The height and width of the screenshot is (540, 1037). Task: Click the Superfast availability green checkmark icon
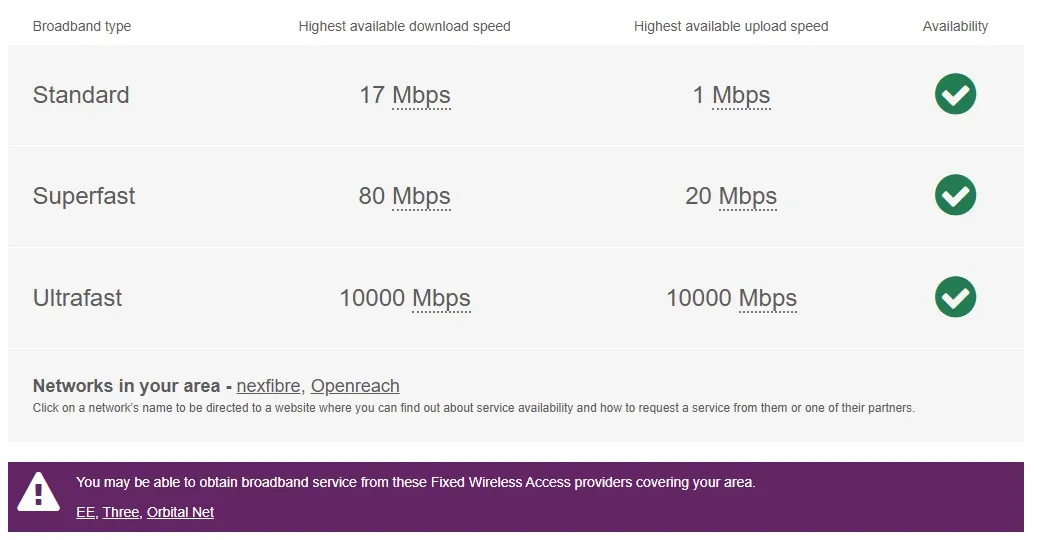[955, 195]
